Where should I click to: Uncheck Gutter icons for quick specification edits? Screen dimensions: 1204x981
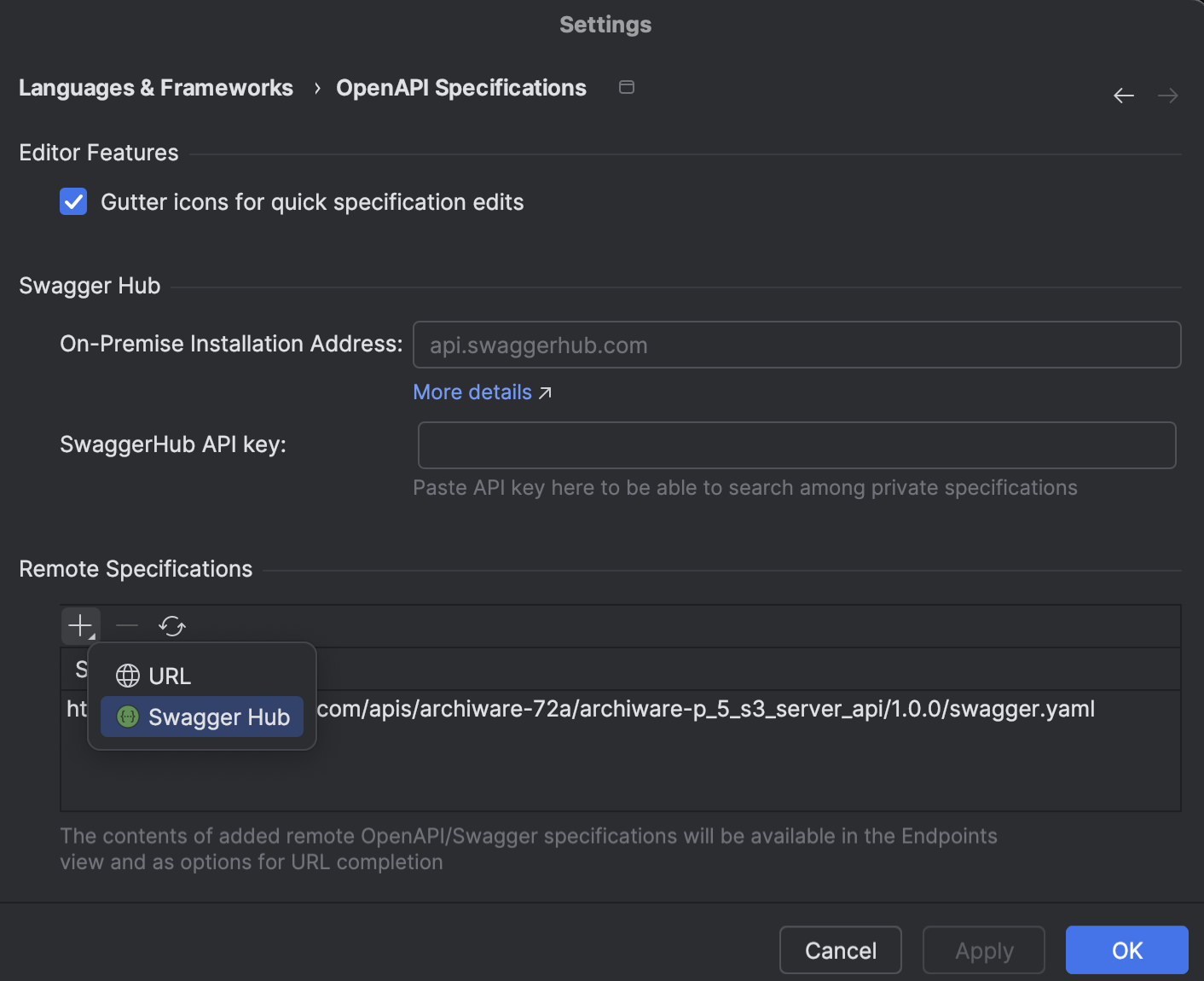(73, 201)
